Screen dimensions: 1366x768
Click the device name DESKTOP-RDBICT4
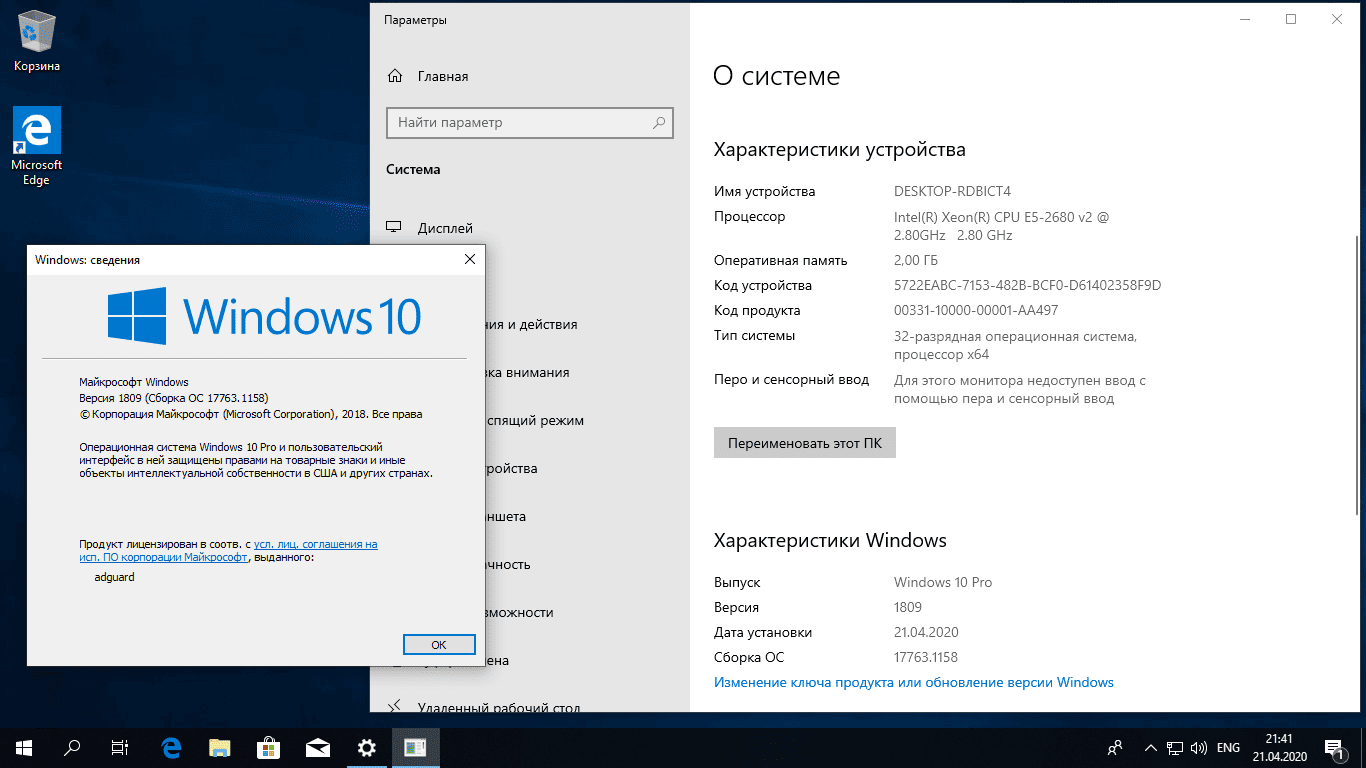click(952, 191)
